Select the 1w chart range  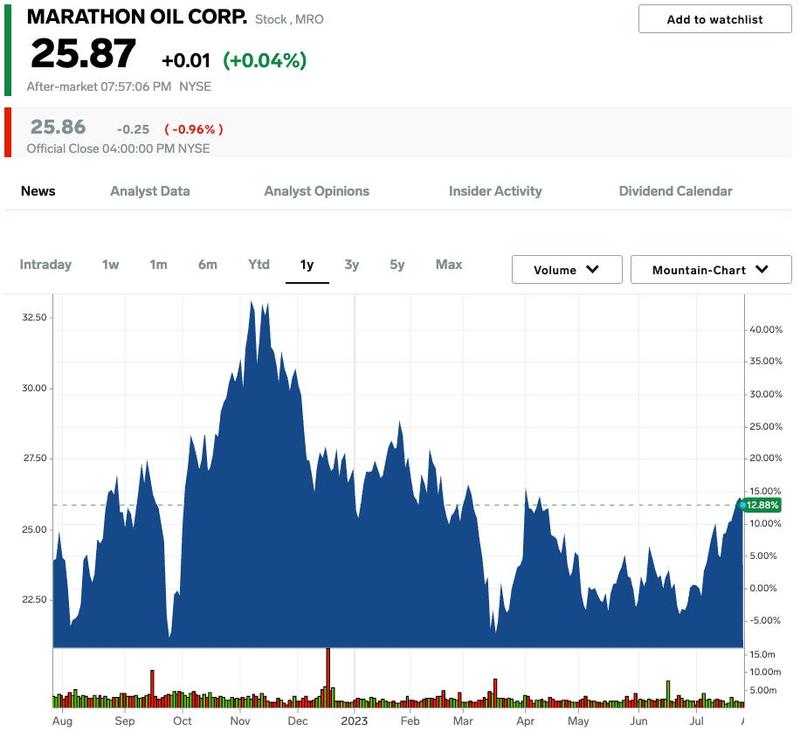point(110,264)
